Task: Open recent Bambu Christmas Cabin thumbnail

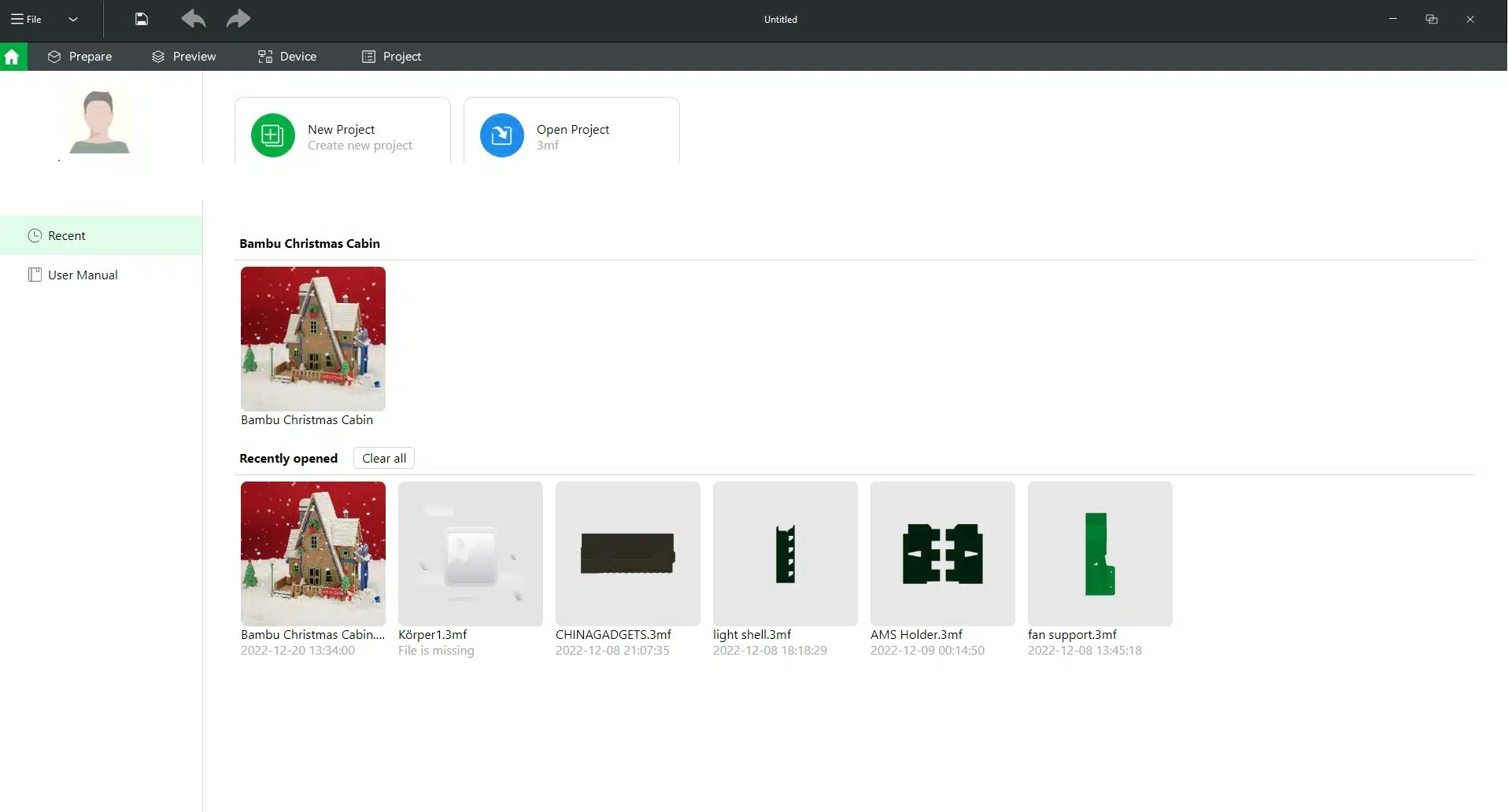Action: (313, 554)
